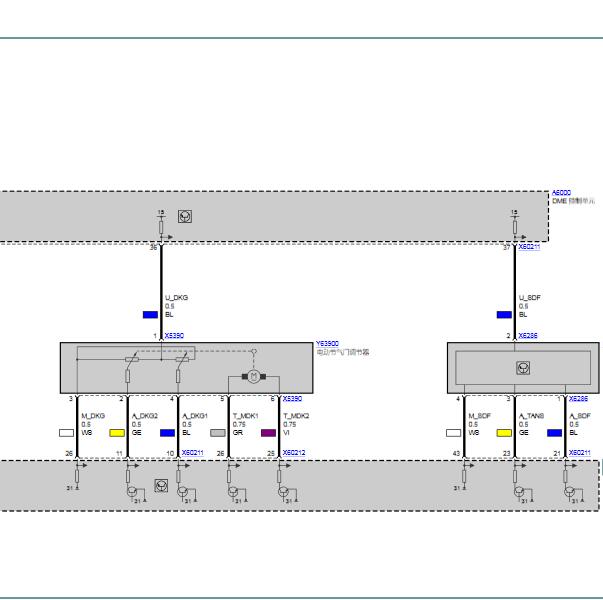Select the A_DKG1 signal label

[195, 416]
